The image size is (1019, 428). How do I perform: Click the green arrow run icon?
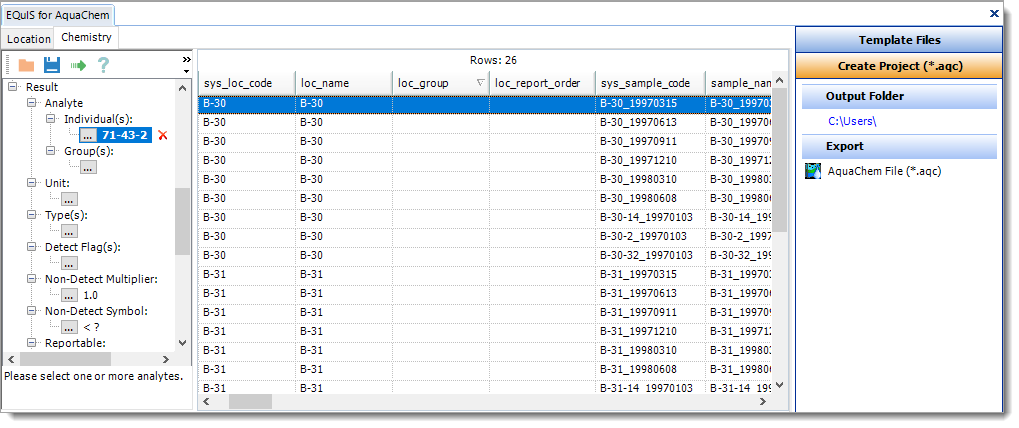tap(79, 65)
